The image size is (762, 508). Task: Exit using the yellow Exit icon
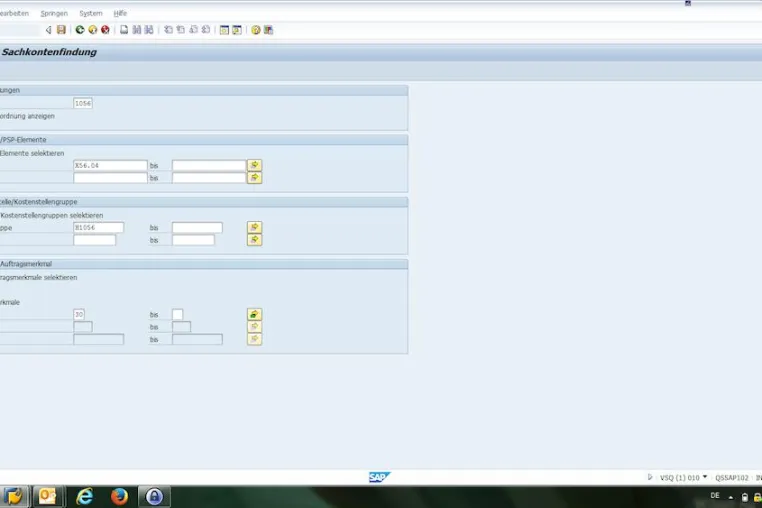[92, 30]
